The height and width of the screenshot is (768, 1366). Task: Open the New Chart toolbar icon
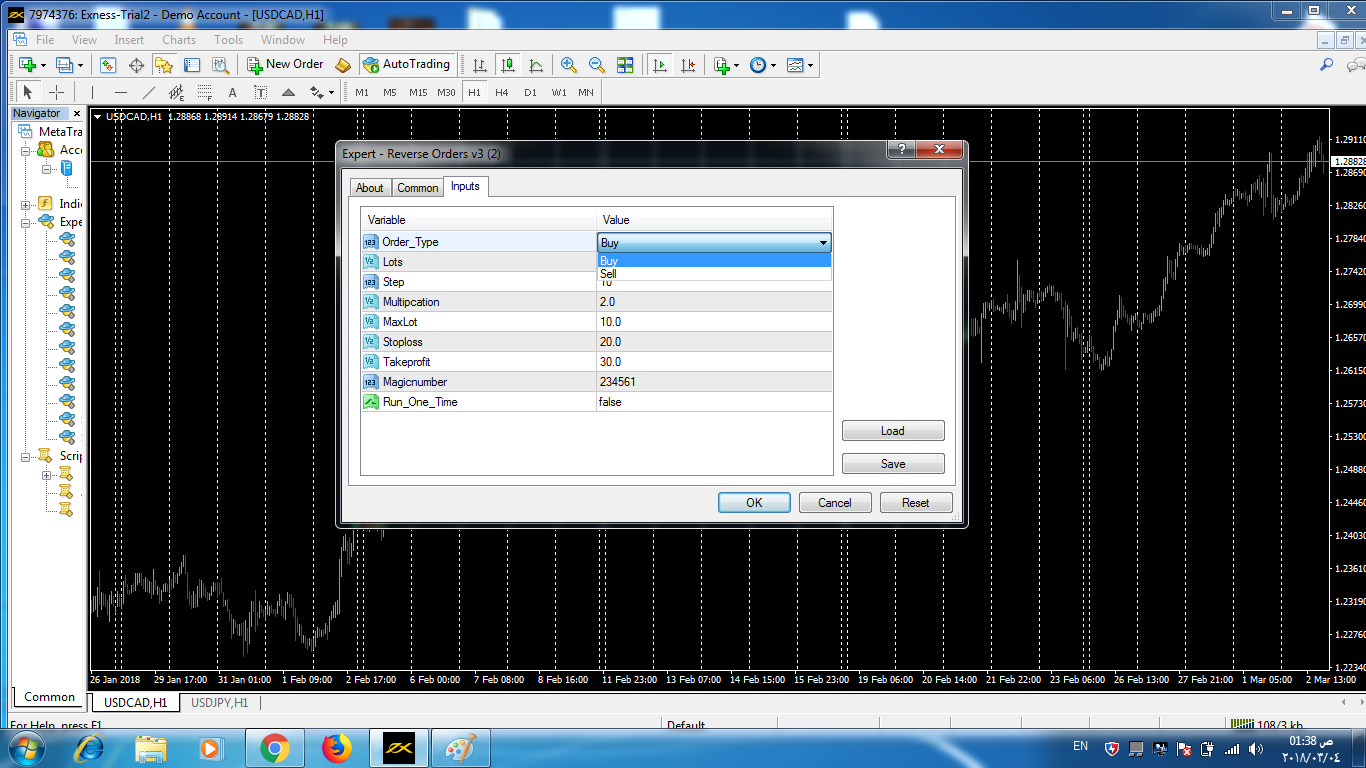coord(27,65)
